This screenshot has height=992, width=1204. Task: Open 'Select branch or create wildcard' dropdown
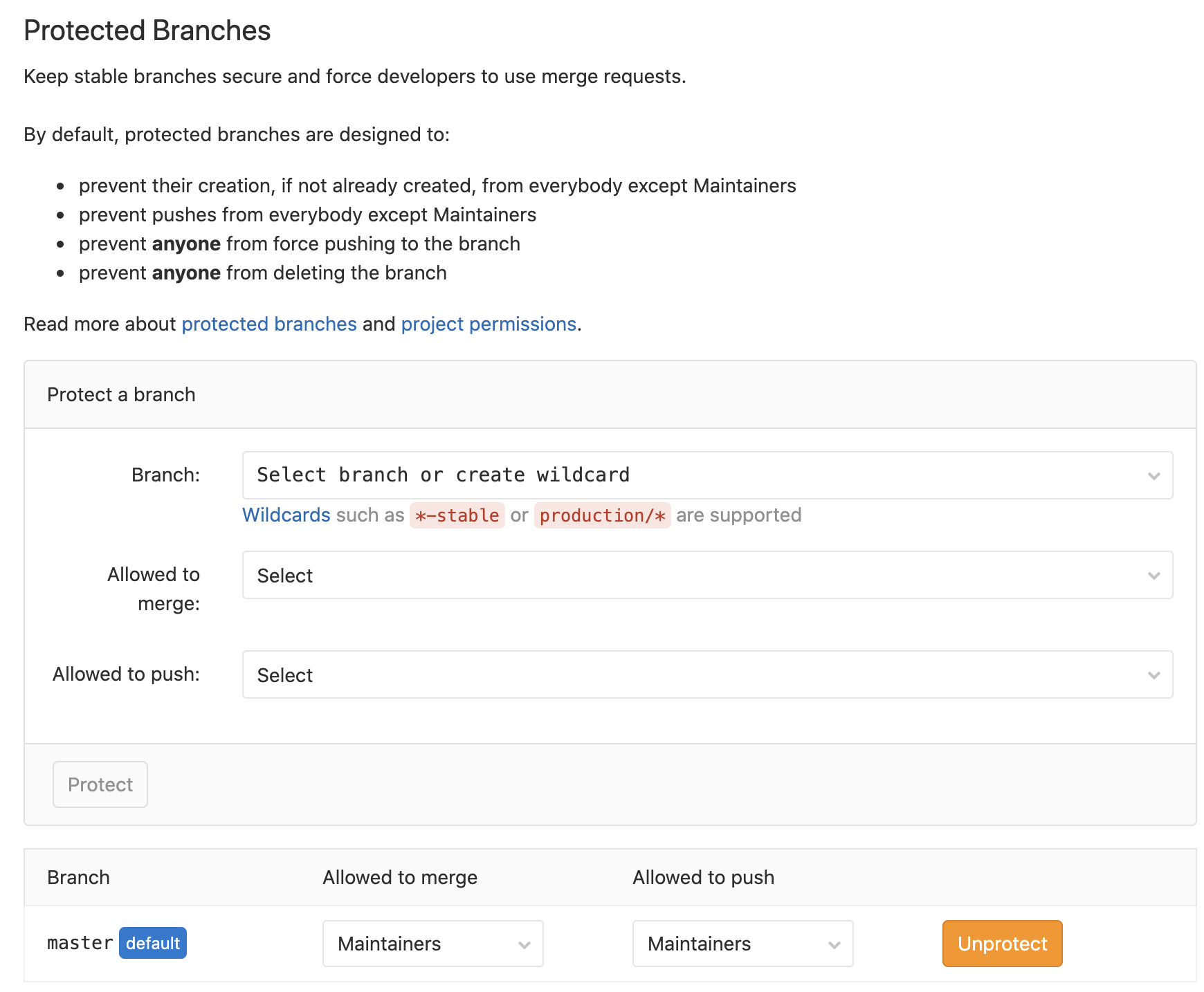pyautogui.click(x=706, y=475)
